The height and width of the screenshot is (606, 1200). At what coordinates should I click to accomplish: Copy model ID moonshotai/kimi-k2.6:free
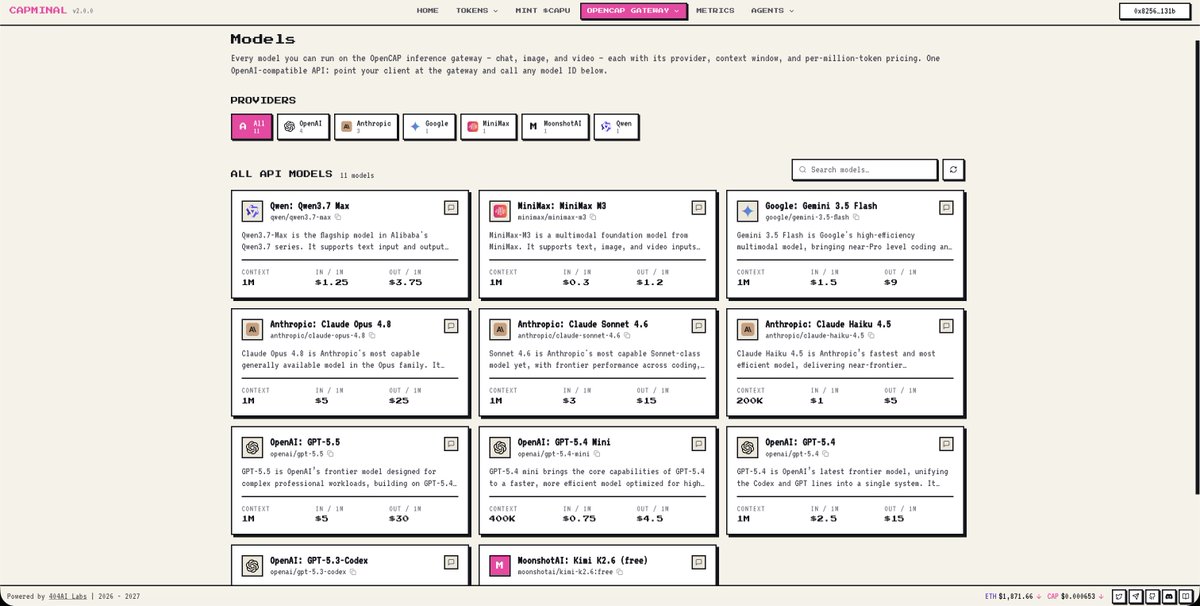point(620,571)
